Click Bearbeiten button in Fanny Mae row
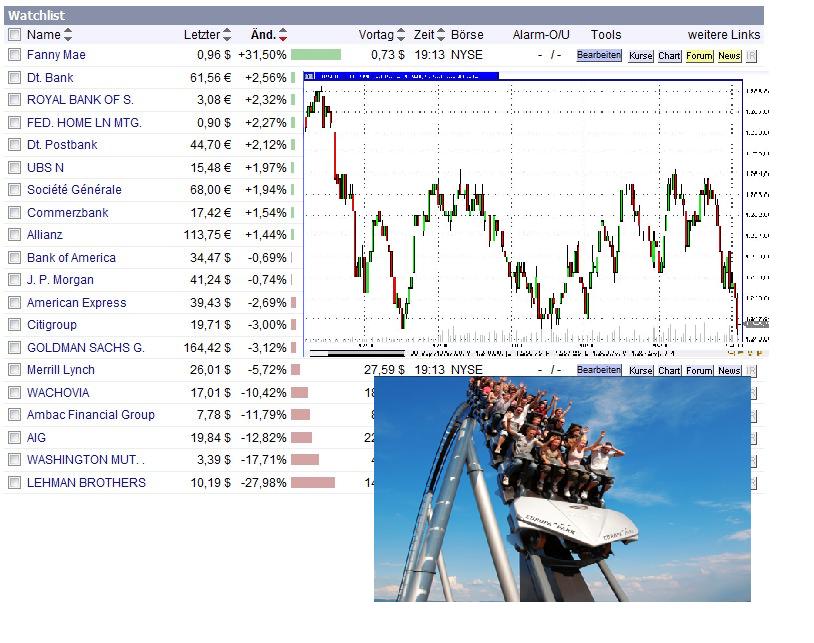The height and width of the screenshot is (643, 814). (x=599, y=55)
